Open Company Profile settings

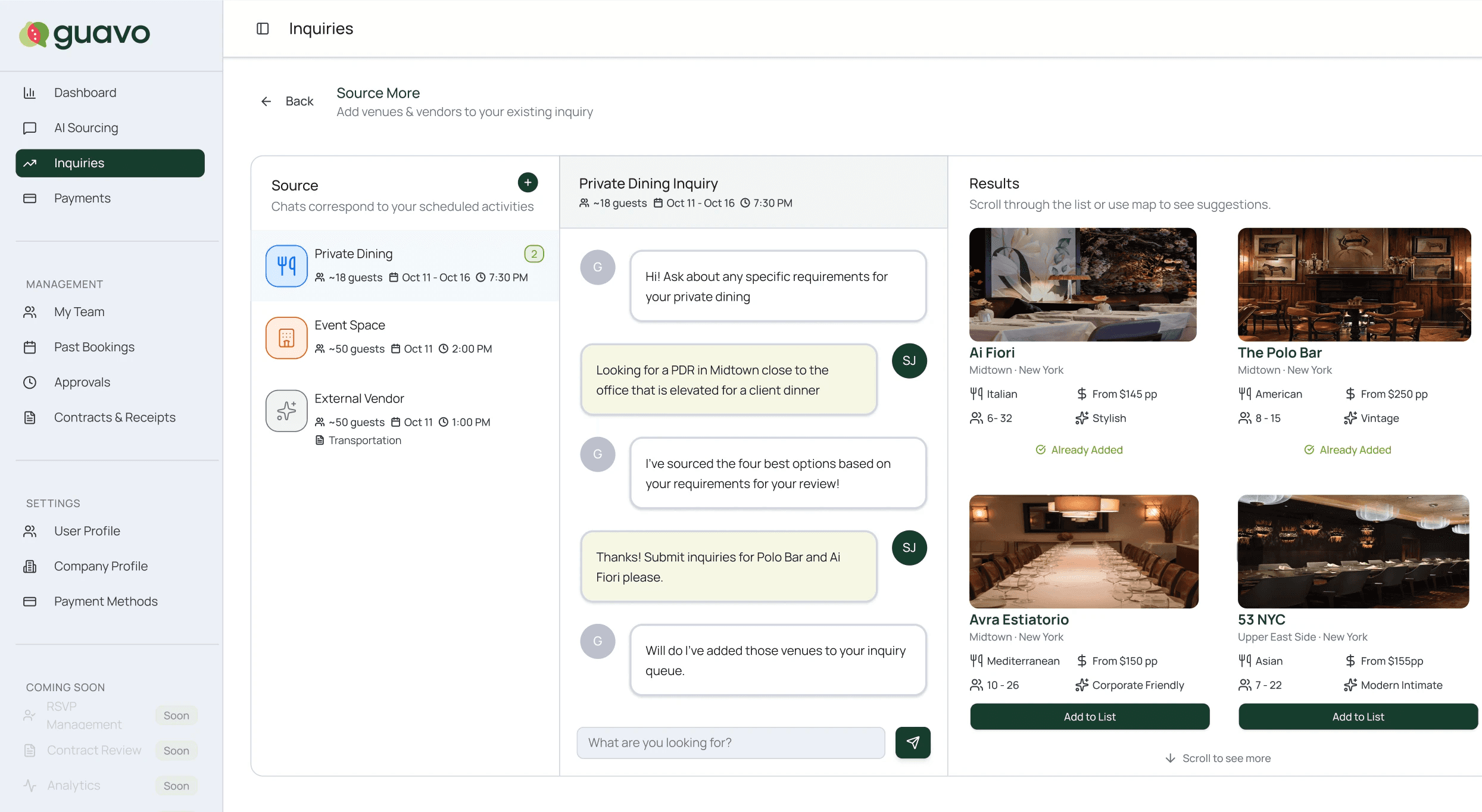tap(110, 566)
